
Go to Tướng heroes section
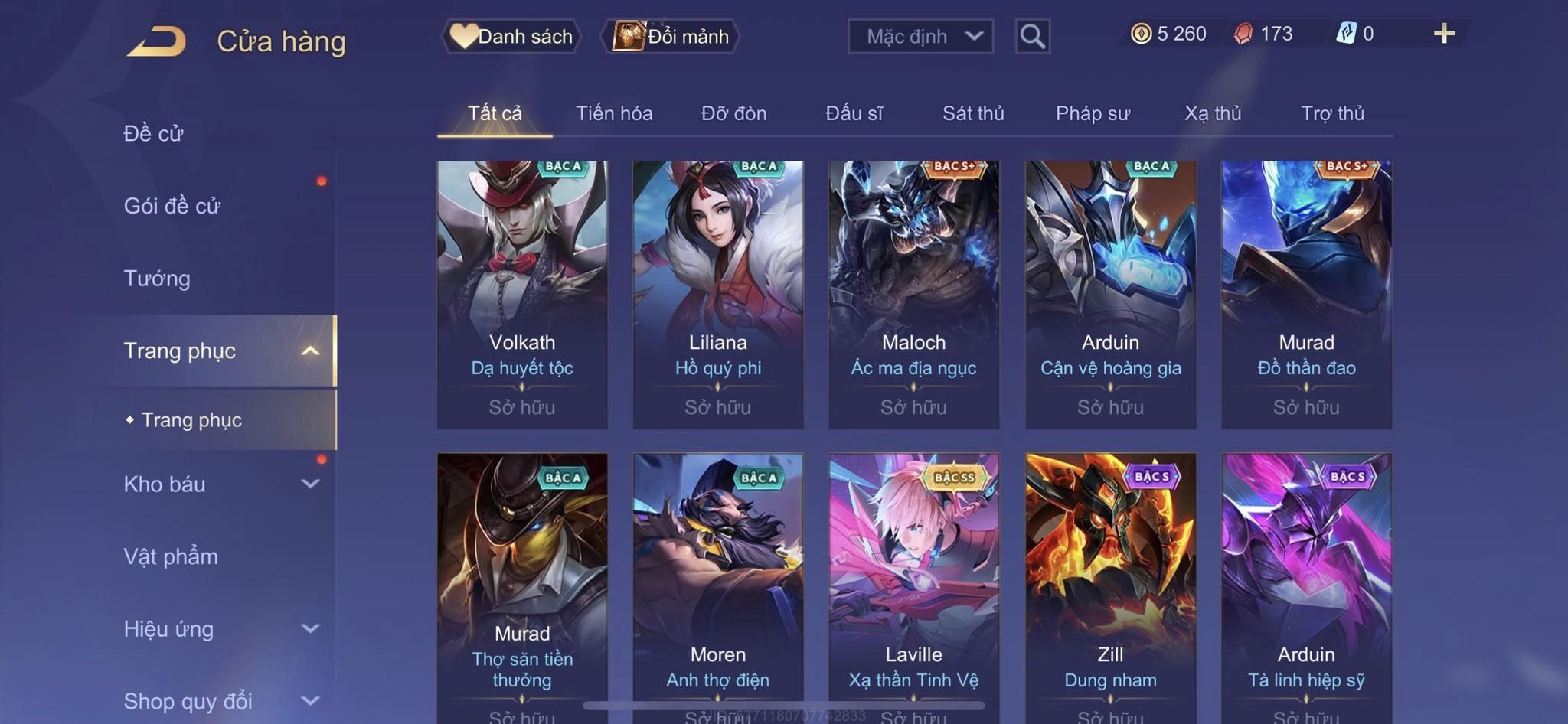coord(157,279)
